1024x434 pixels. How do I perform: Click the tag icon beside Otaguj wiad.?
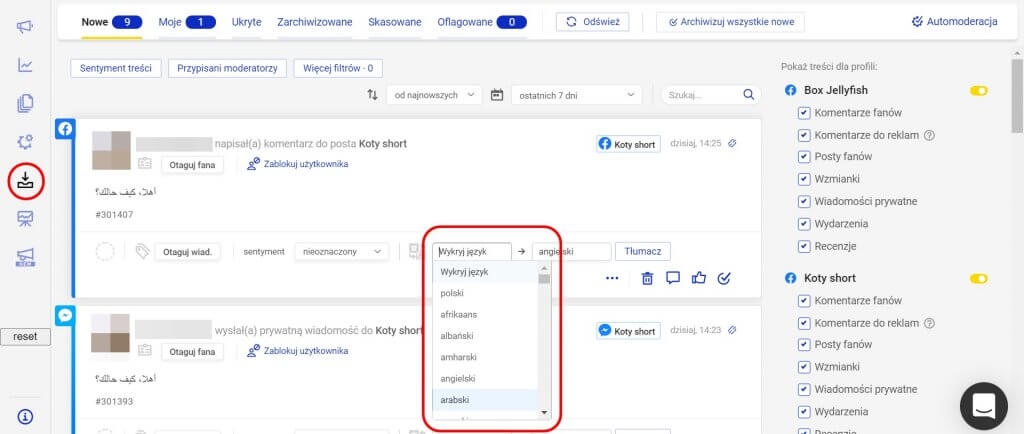click(x=142, y=251)
